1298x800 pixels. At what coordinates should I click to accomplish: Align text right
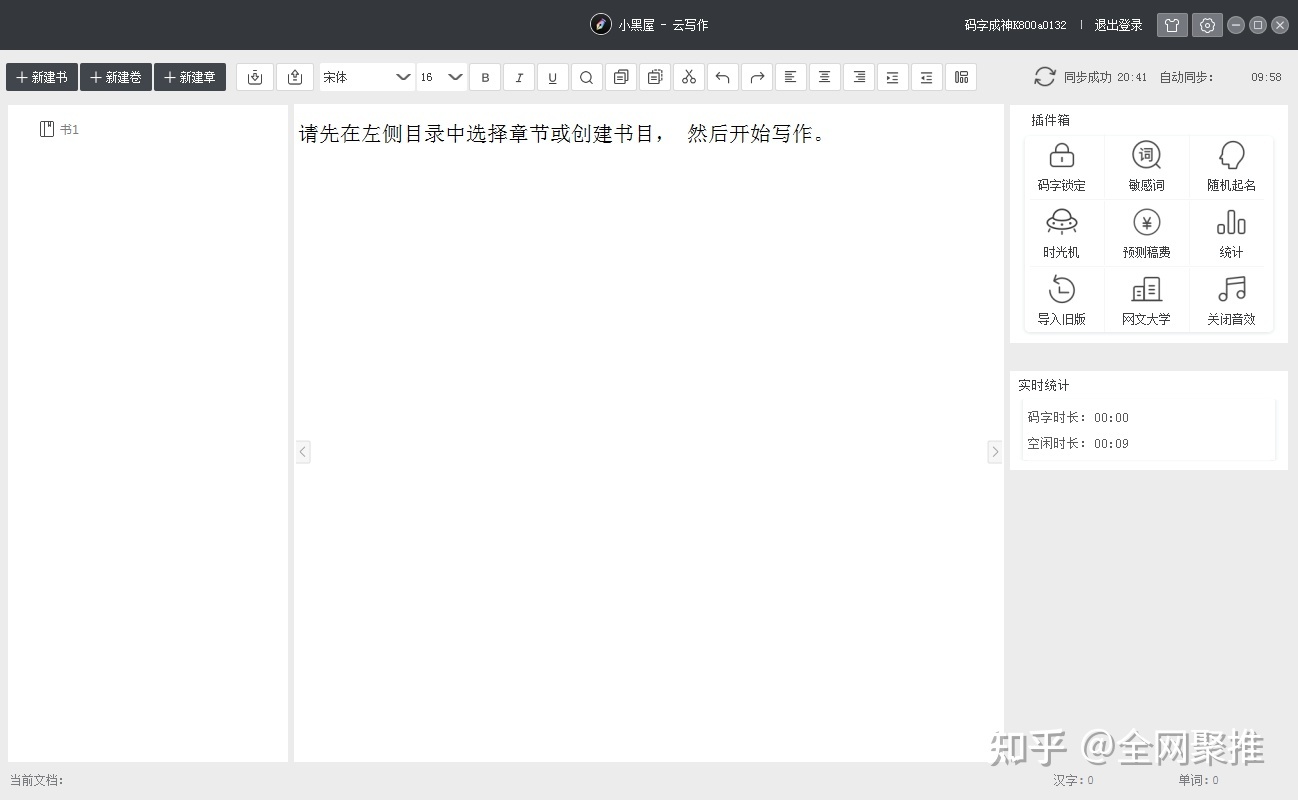pyautogui.click(x=859, y=77)
